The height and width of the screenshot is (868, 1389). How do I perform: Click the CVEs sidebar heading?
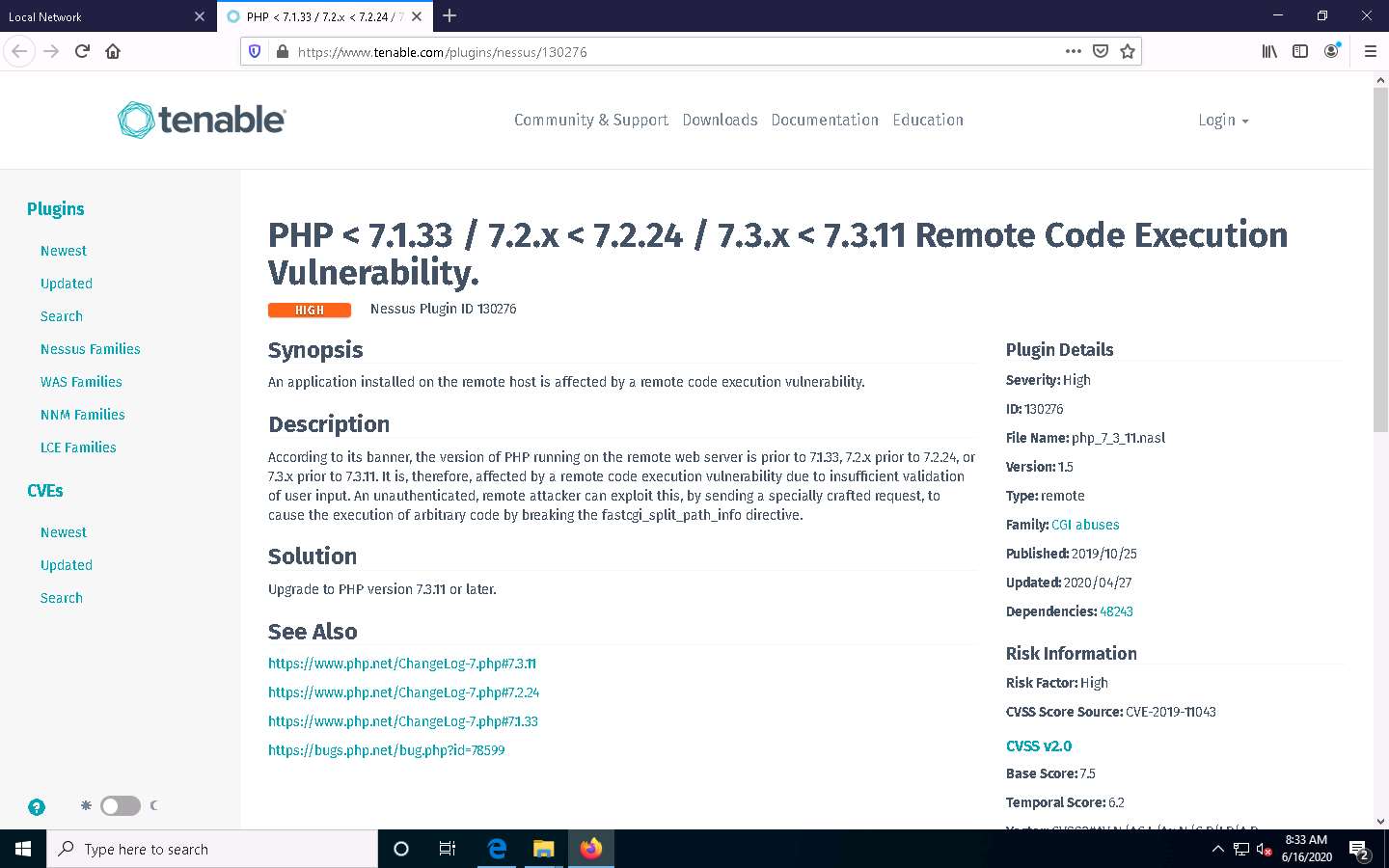click(x=45, y=491)
